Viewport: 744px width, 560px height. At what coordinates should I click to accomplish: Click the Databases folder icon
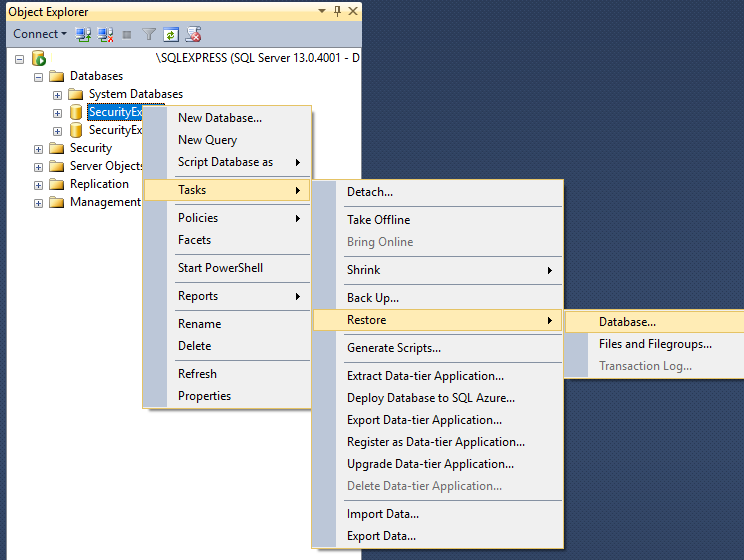coord(56,76)
